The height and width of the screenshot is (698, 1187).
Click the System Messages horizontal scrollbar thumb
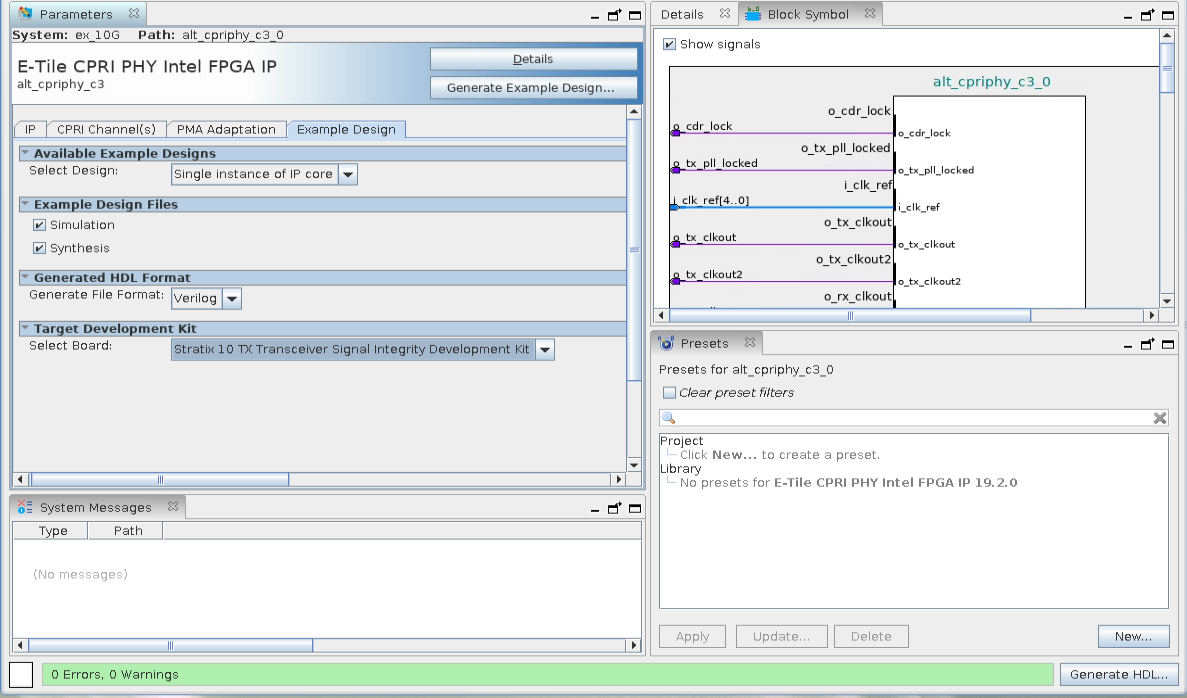pos(170,646)
